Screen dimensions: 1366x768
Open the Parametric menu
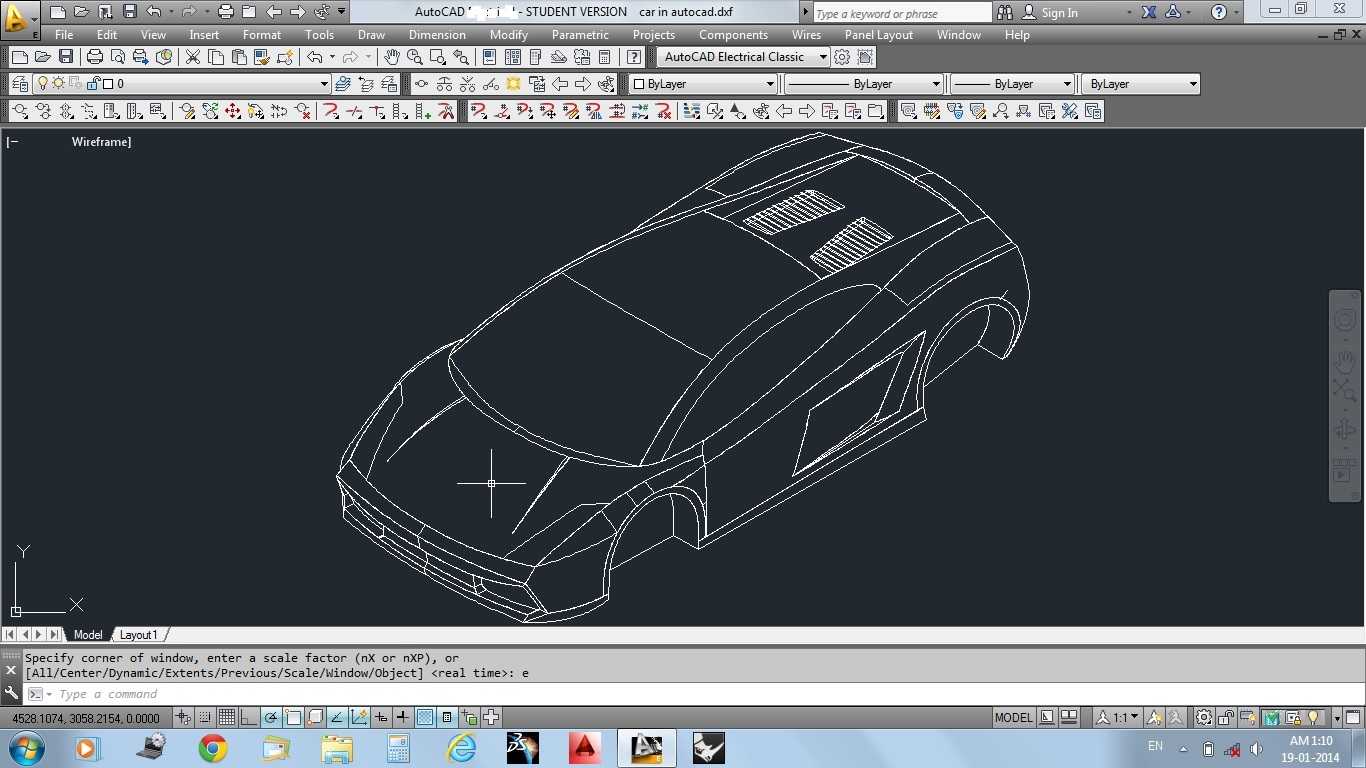click(x=580, y=35)
